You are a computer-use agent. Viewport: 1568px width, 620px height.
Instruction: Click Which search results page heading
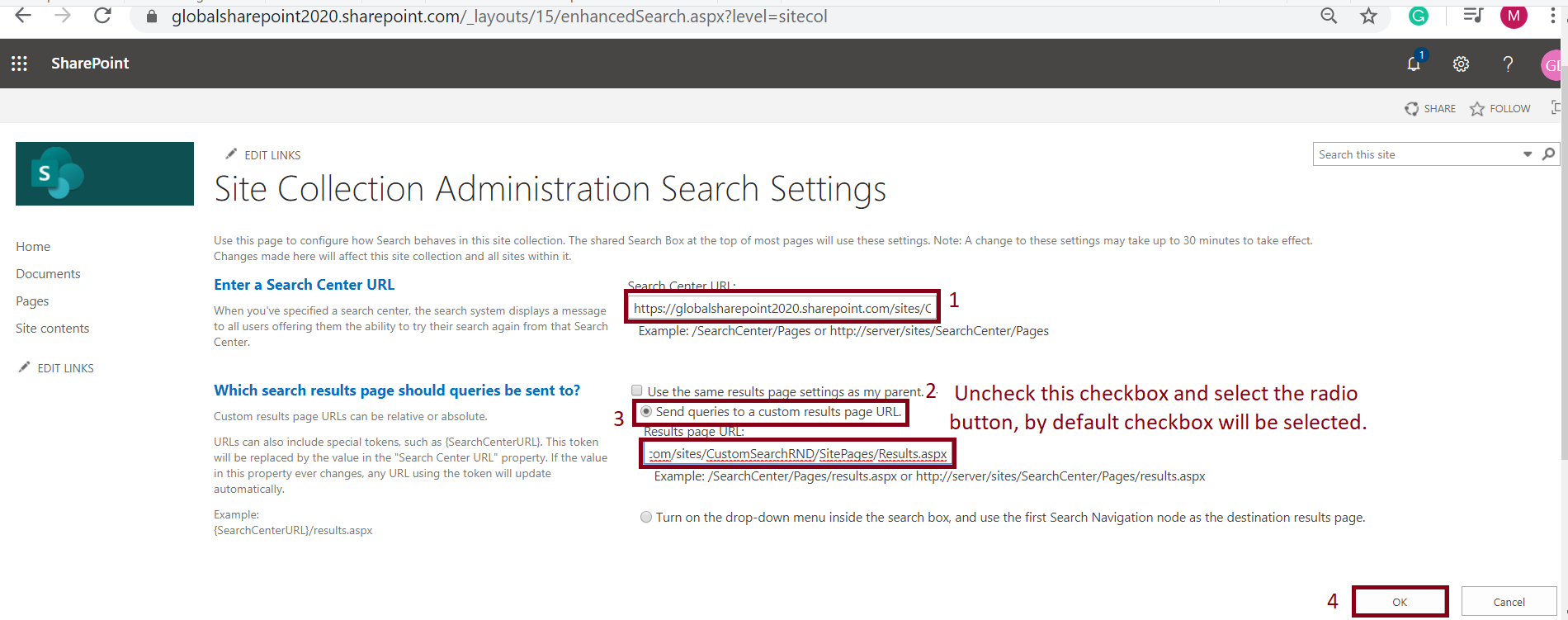pos(397,390)
